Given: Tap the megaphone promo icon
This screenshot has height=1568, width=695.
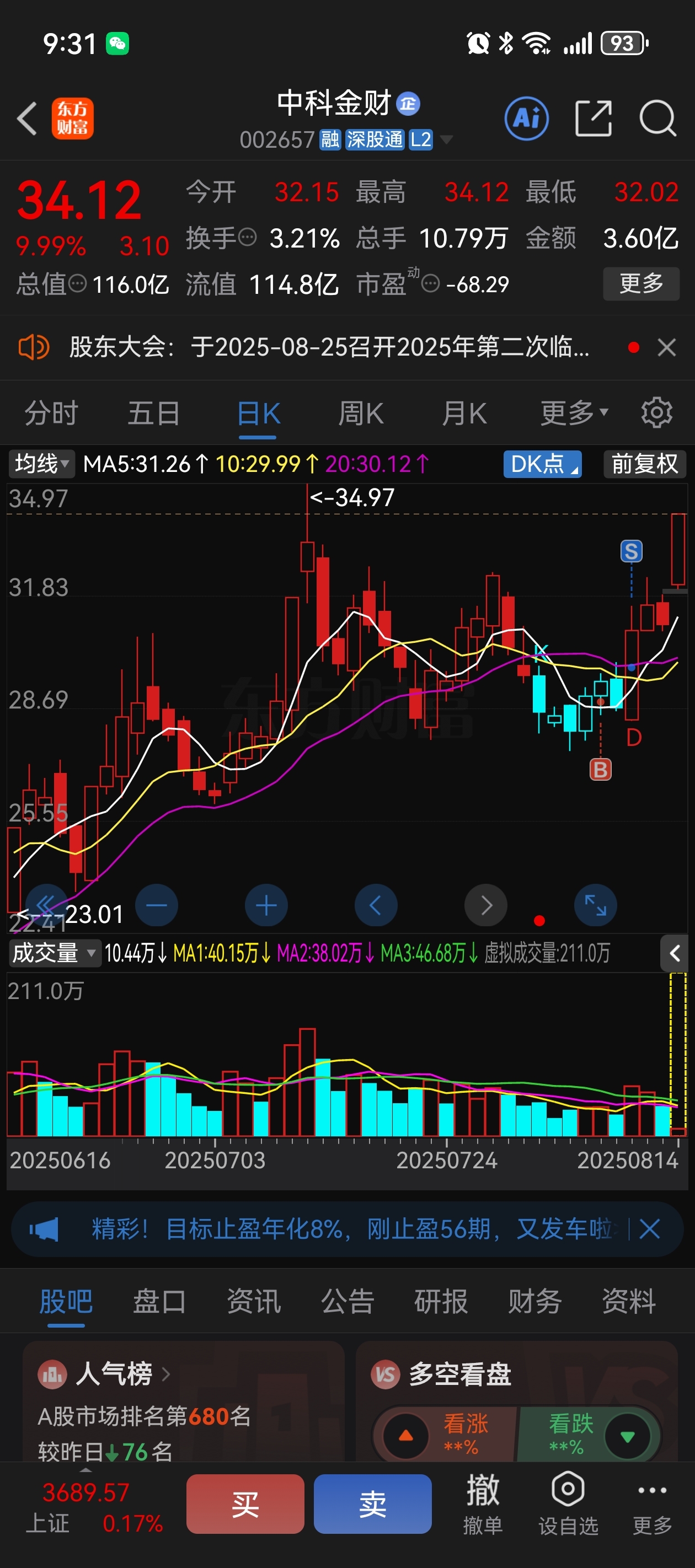Looking at the screenshot, I should point(44,1229).
